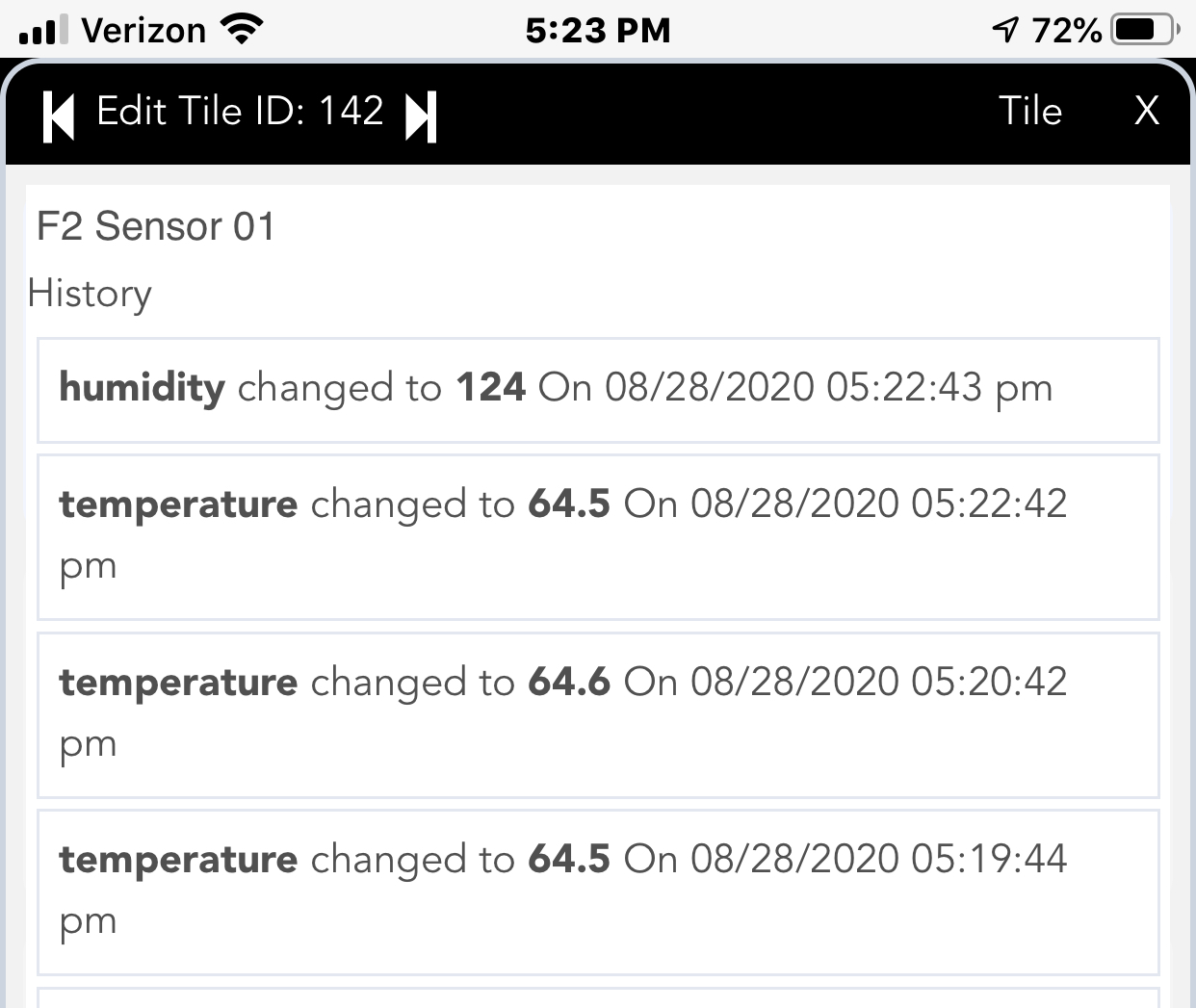Tap the Verizon carrier label
Image resolution: width=1196 pixels, height=1008 pixels.
pos(143,30)
